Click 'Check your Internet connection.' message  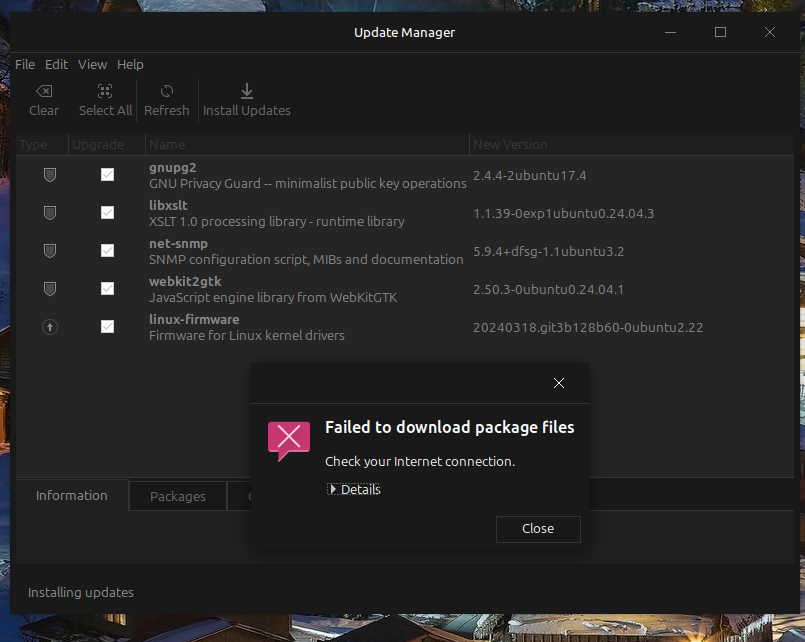420,461
